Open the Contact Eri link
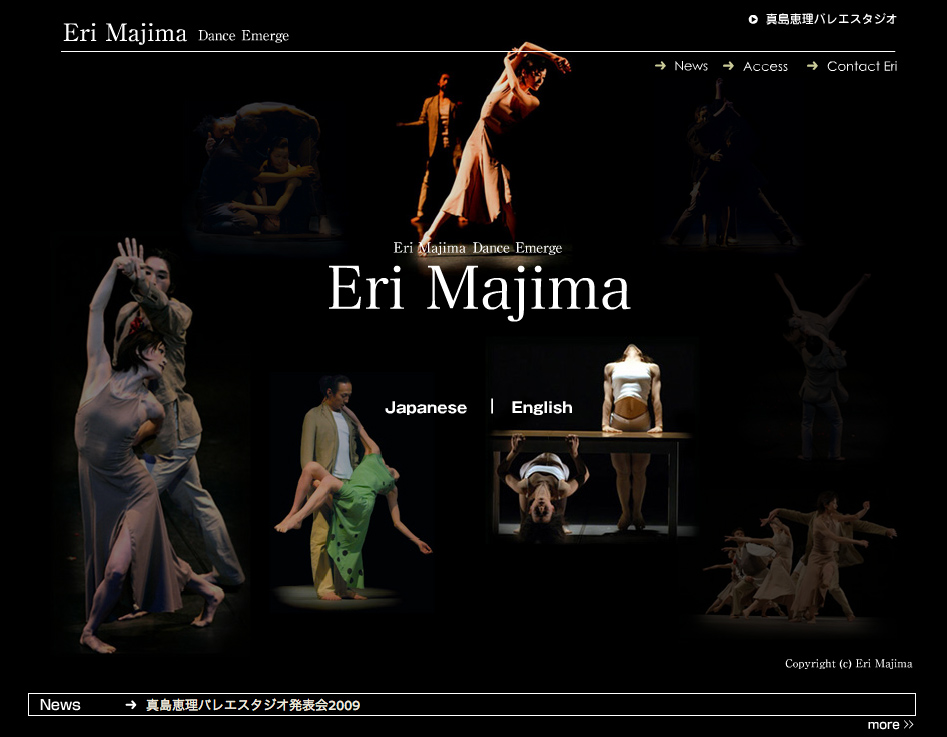947x737 pixels. tap(862, 66)
